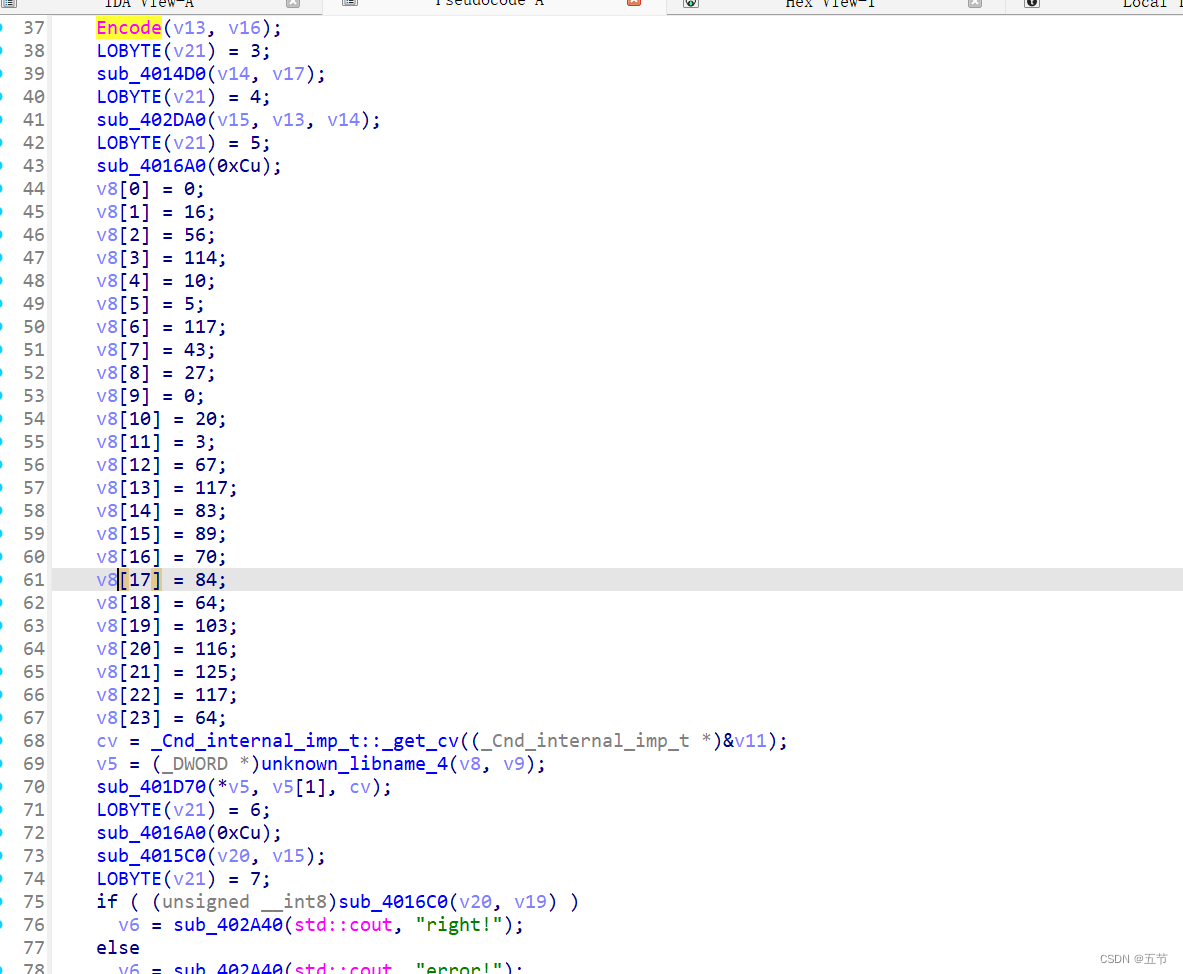
Task: Click std::cout on line 76
Action: 343,925
